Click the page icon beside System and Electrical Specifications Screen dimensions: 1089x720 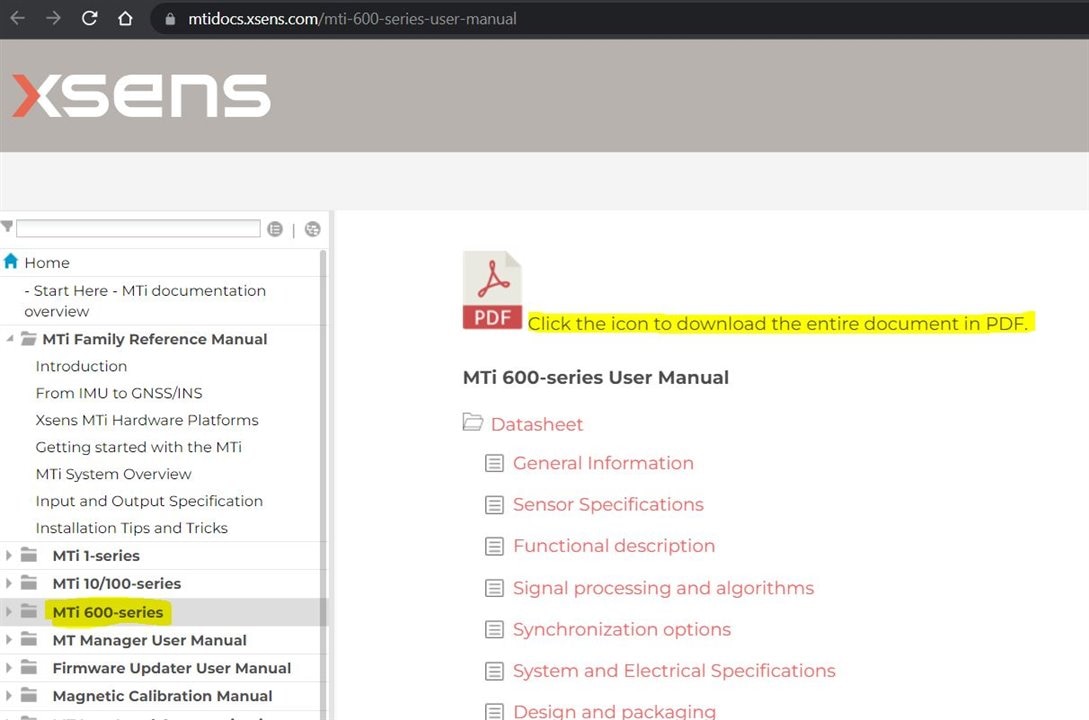494,671
